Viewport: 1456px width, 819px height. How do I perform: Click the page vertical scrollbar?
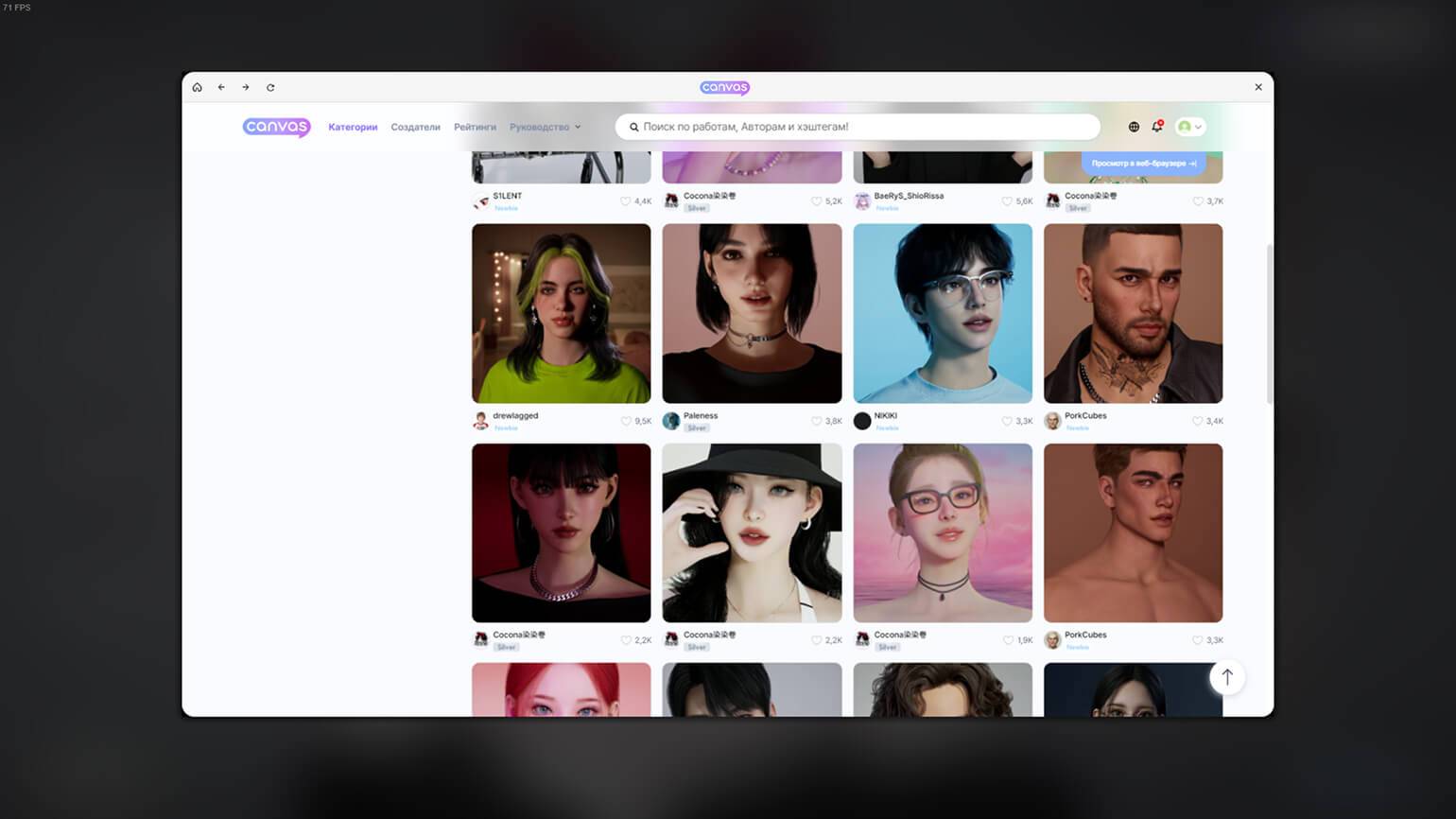[x=1269, y=322]
